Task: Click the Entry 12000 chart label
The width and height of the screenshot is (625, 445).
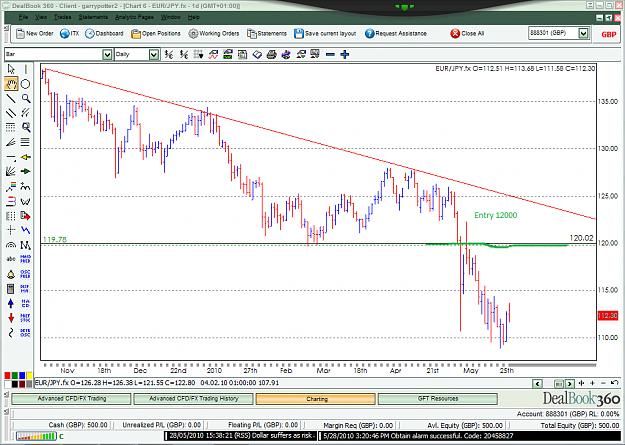Action: [x=495, y=215]
